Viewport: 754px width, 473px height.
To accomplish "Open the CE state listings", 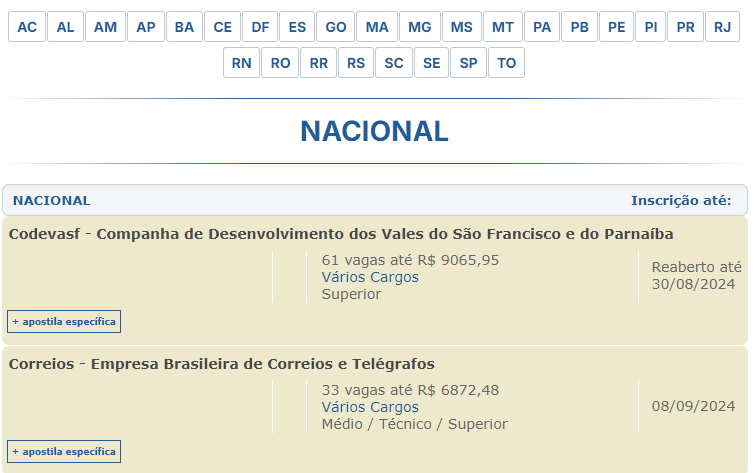I will point(223,27).
